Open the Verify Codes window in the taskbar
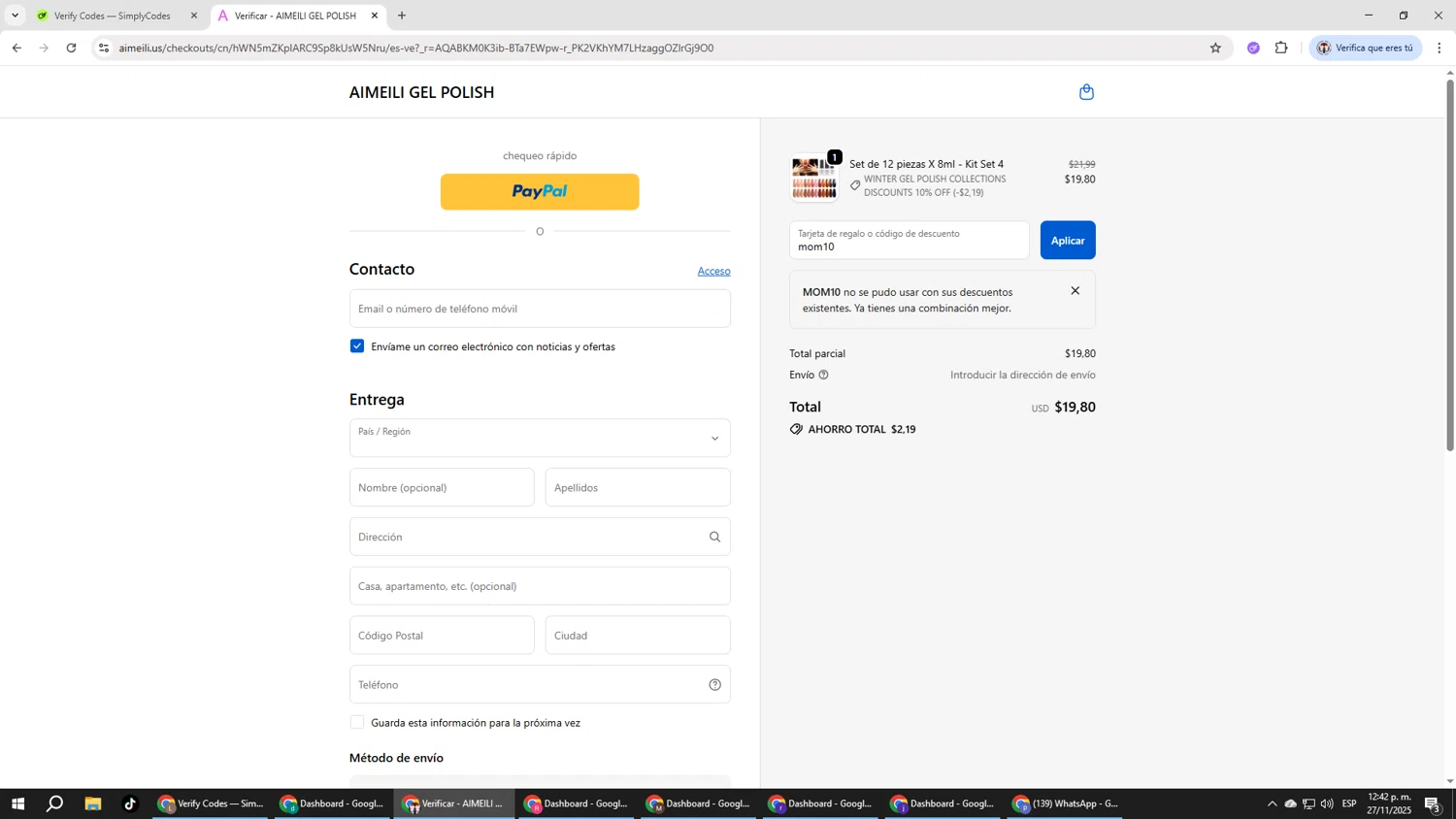Image resolution: width=1456 pixels, height=819 pixels. point(212,803)
